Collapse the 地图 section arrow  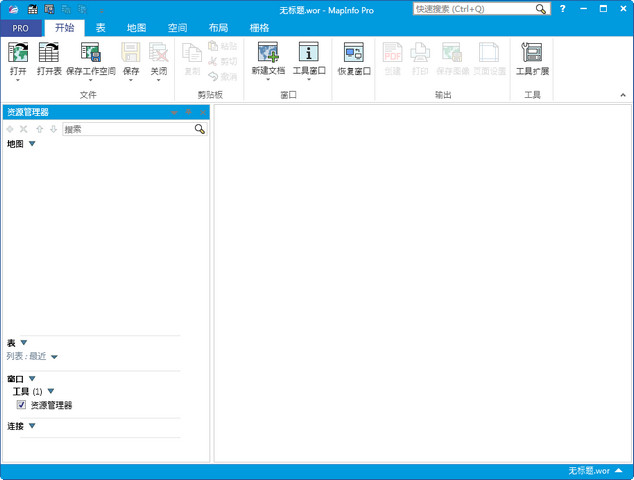[x=32, y=144]
